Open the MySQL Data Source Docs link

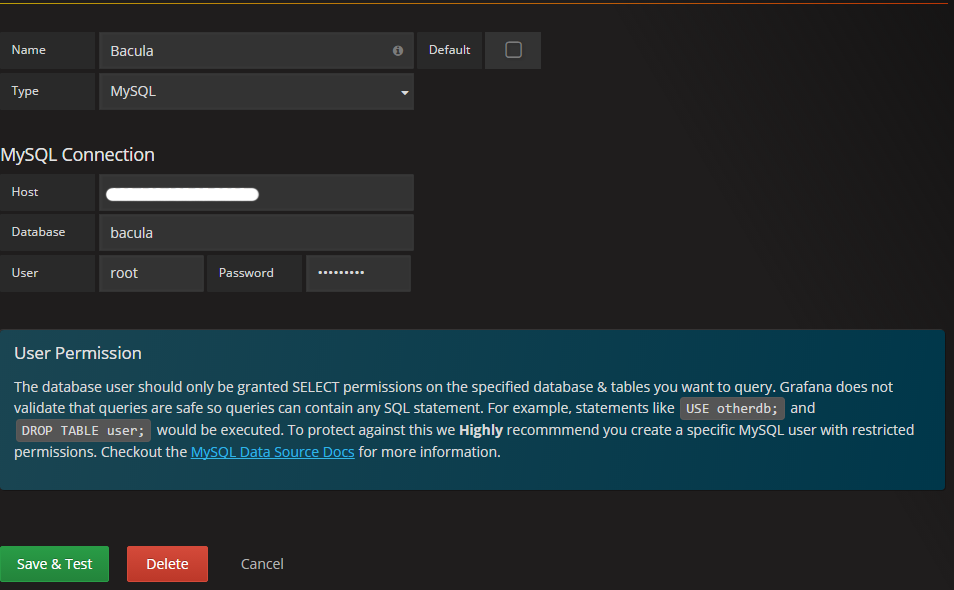click(x=273, y=452)
